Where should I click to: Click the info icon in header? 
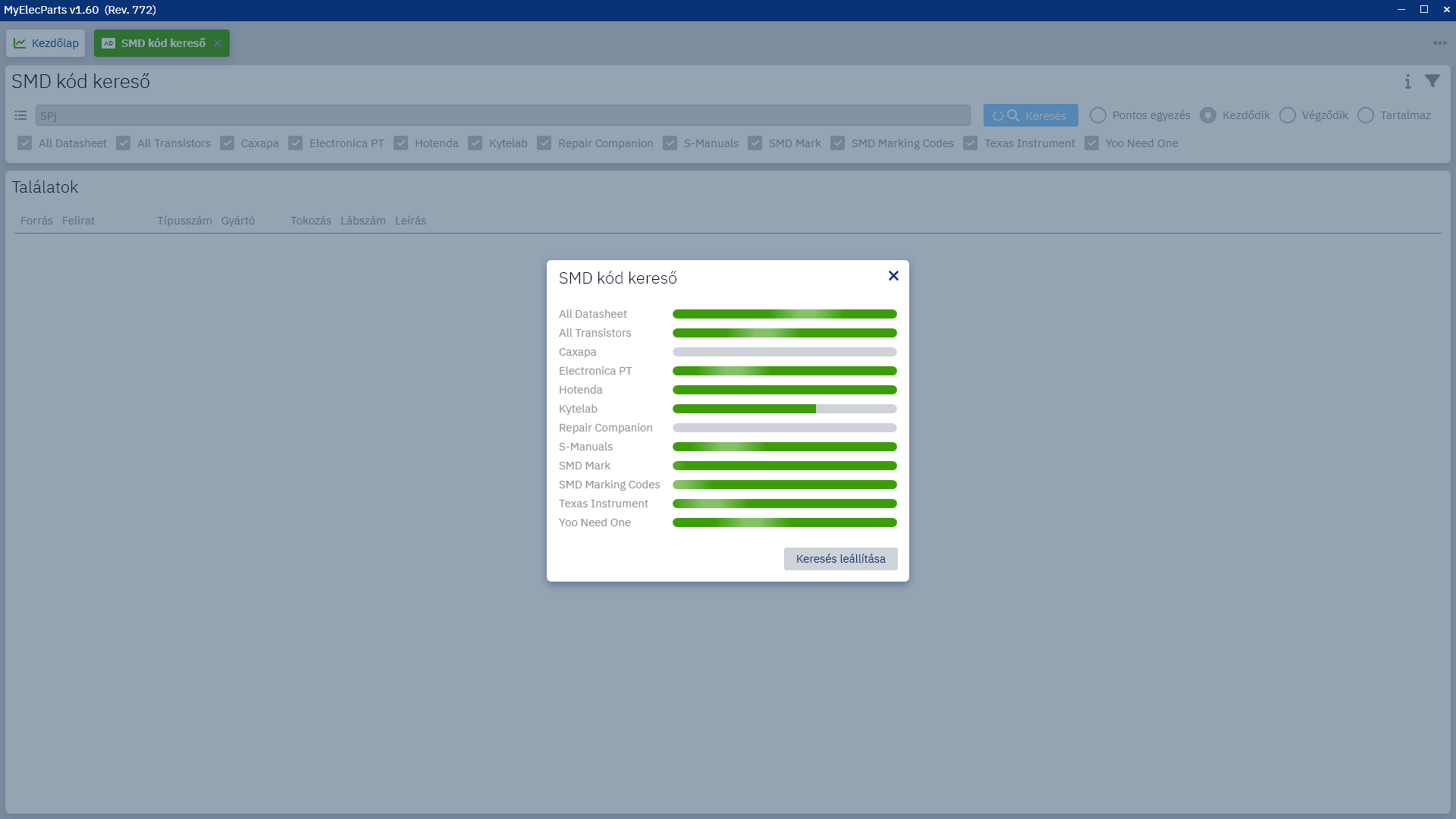[x=1407, y=82]
